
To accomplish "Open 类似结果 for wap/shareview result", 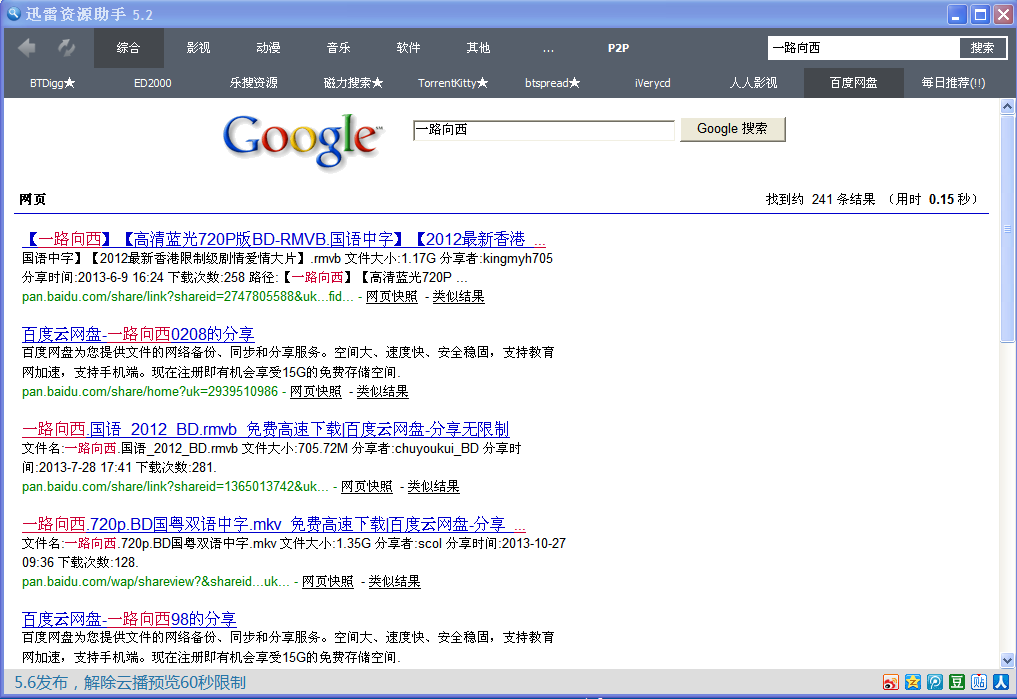I will tap(394, 582).
